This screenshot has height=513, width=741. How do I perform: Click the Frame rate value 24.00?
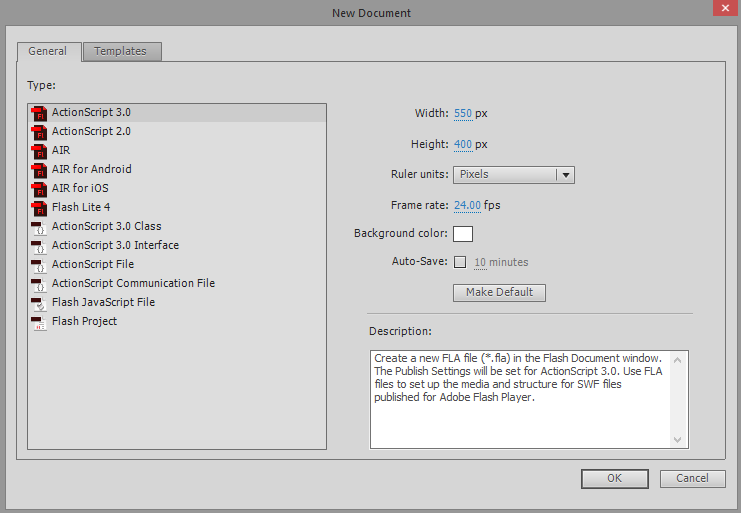tap(467, 205)
